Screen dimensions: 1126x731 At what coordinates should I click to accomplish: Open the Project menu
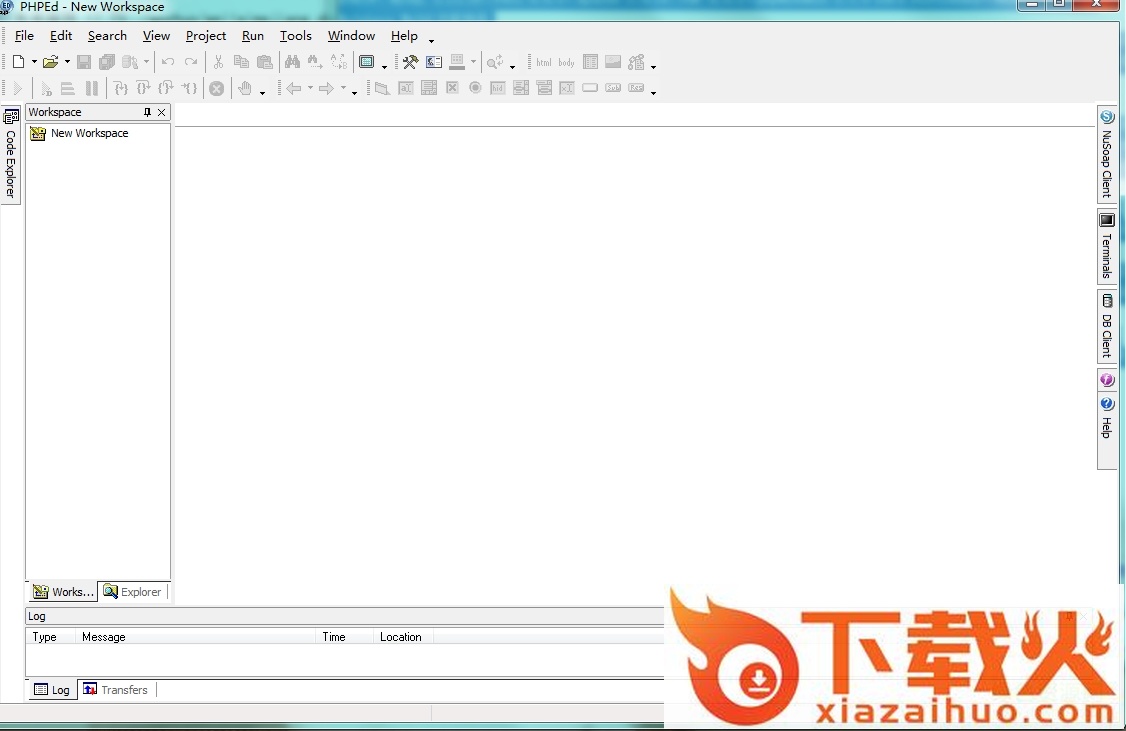tap(206, 36)
